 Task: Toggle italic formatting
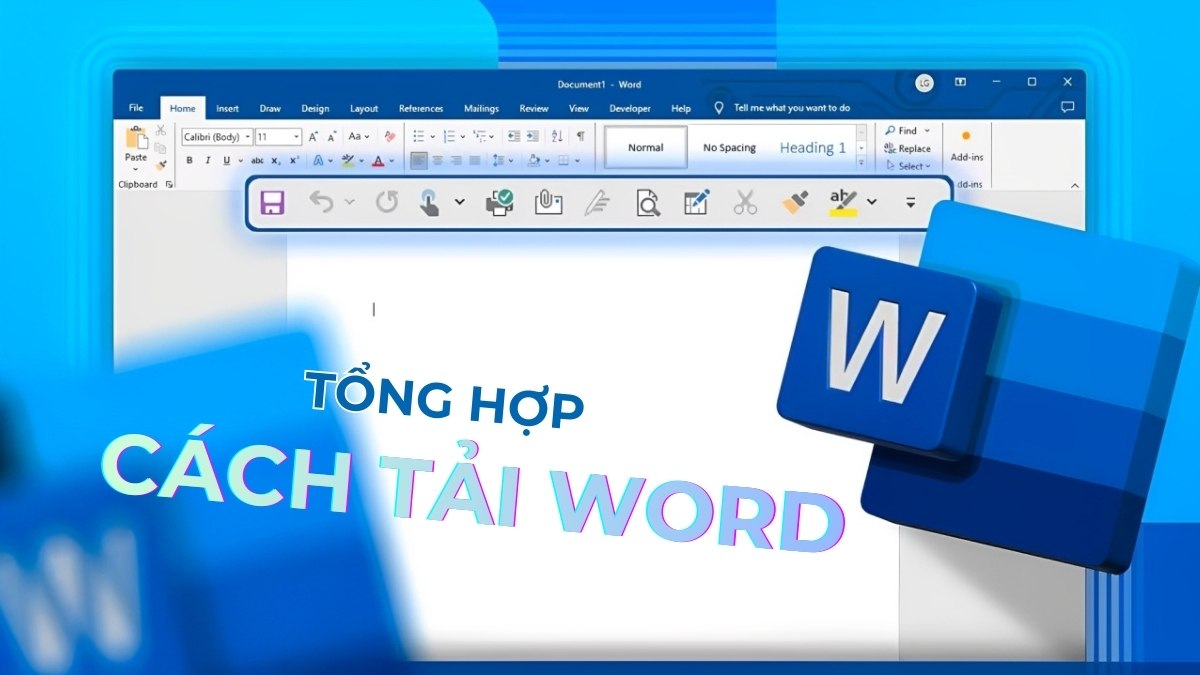207,160
